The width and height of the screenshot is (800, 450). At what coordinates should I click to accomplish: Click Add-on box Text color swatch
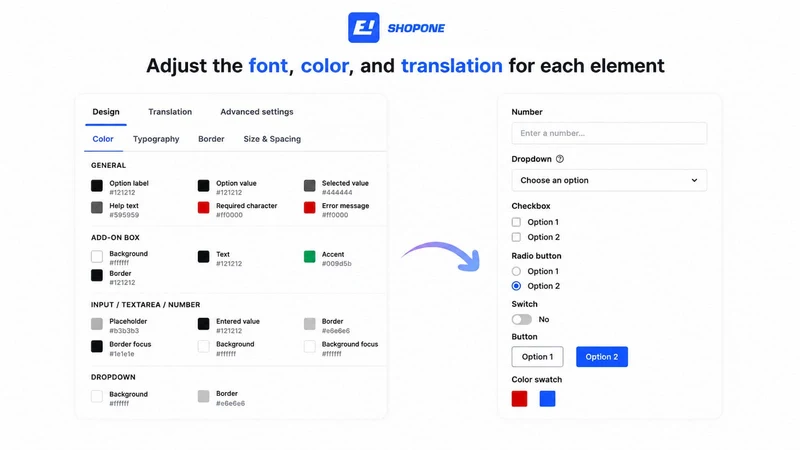point(204,257)
